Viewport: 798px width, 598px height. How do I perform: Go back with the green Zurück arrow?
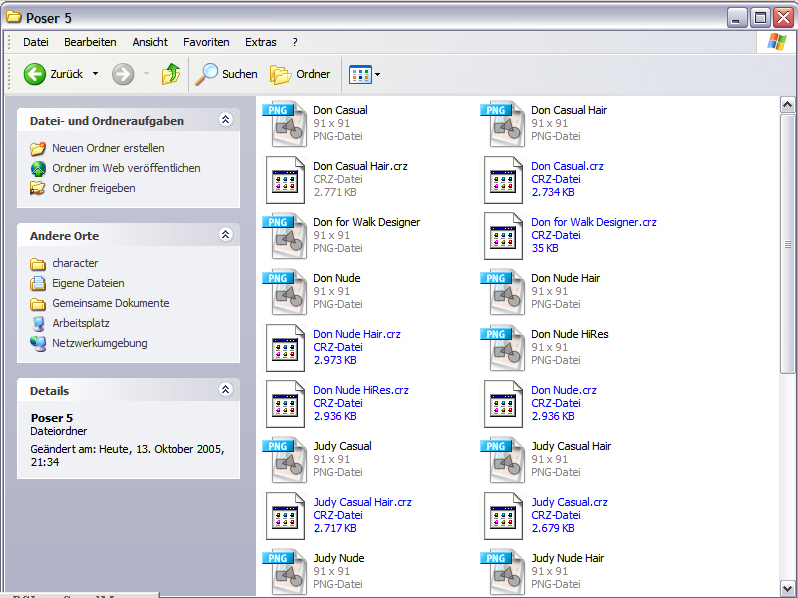click(35, 74)
